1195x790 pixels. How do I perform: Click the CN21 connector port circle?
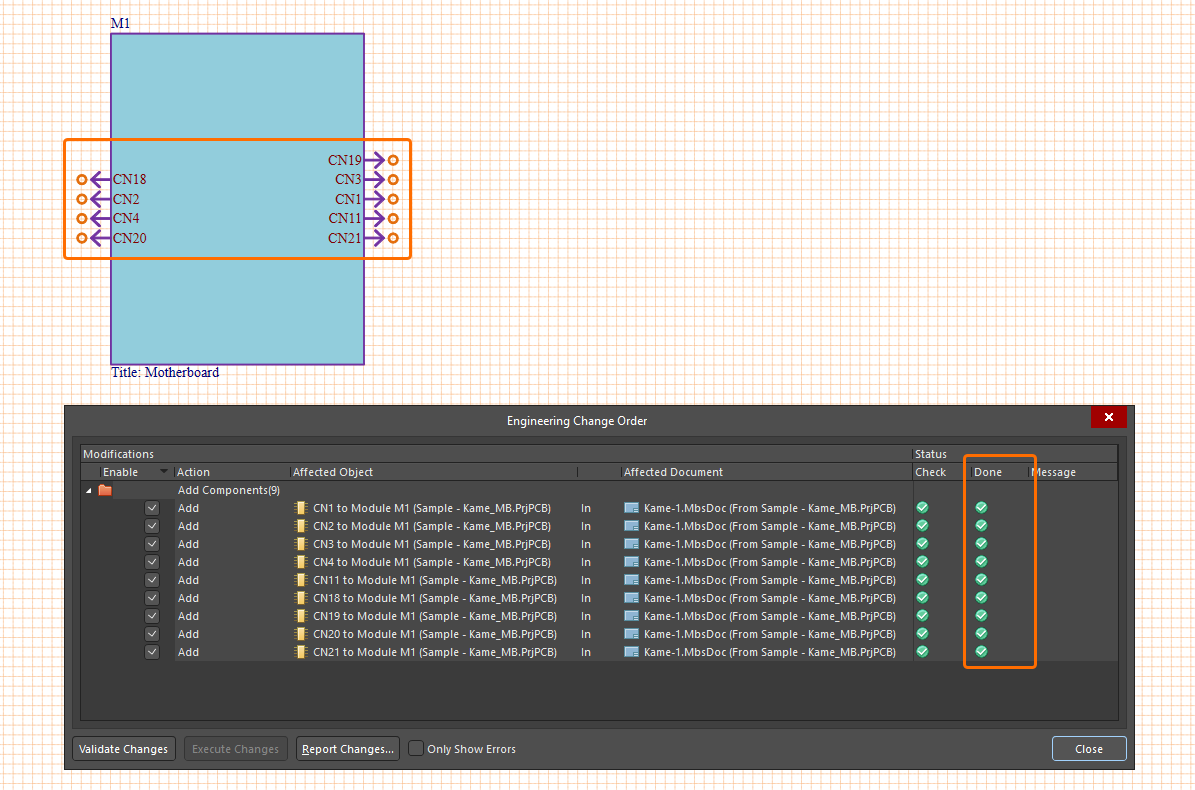[x=393, y=238]
